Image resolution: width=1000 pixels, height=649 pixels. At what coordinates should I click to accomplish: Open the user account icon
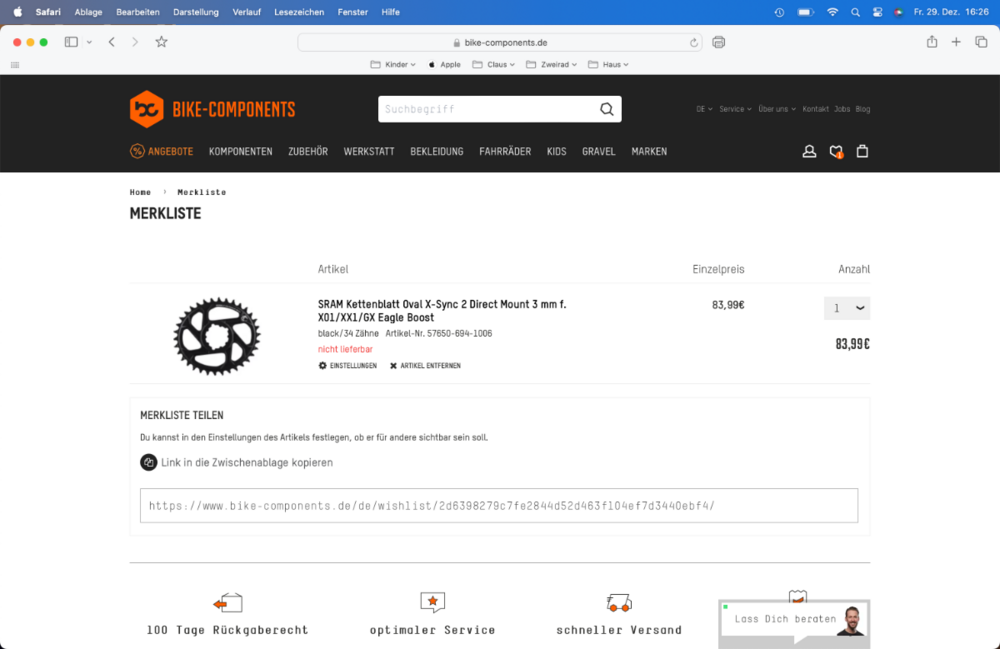pyautogui.click(x=809, y=152)
